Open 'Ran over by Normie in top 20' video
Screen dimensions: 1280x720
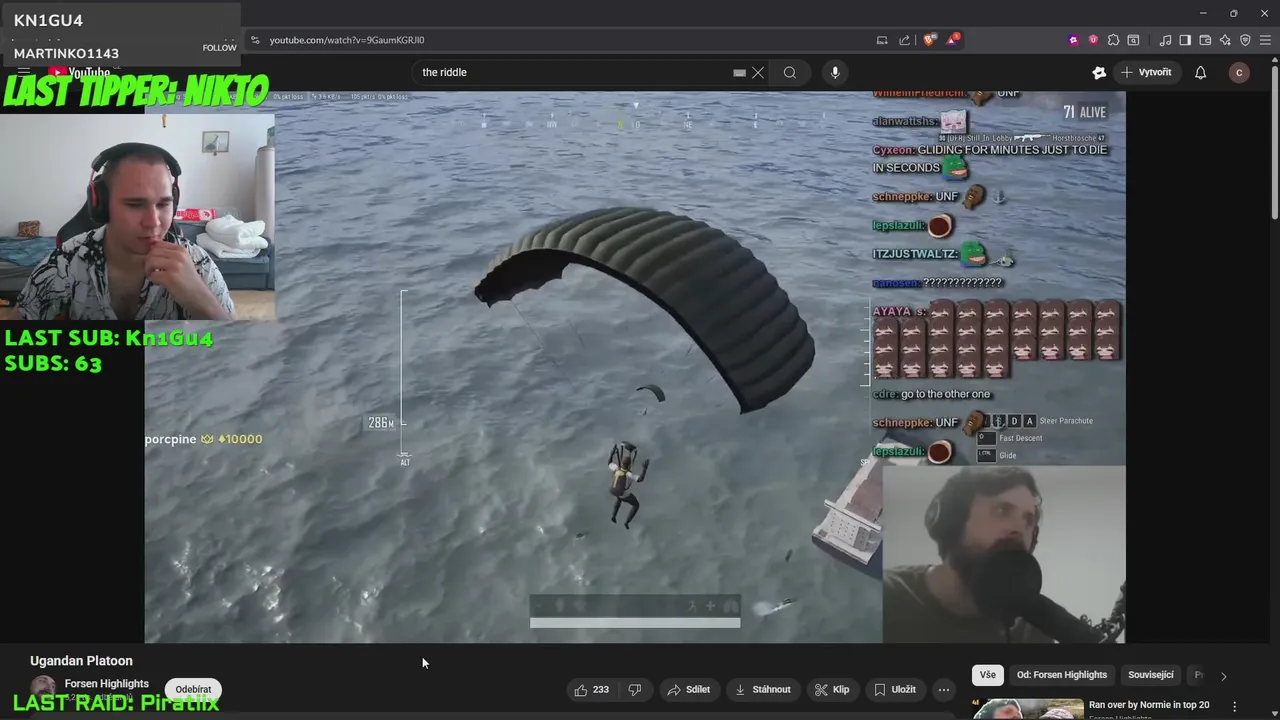click(x=1148, y=705)
